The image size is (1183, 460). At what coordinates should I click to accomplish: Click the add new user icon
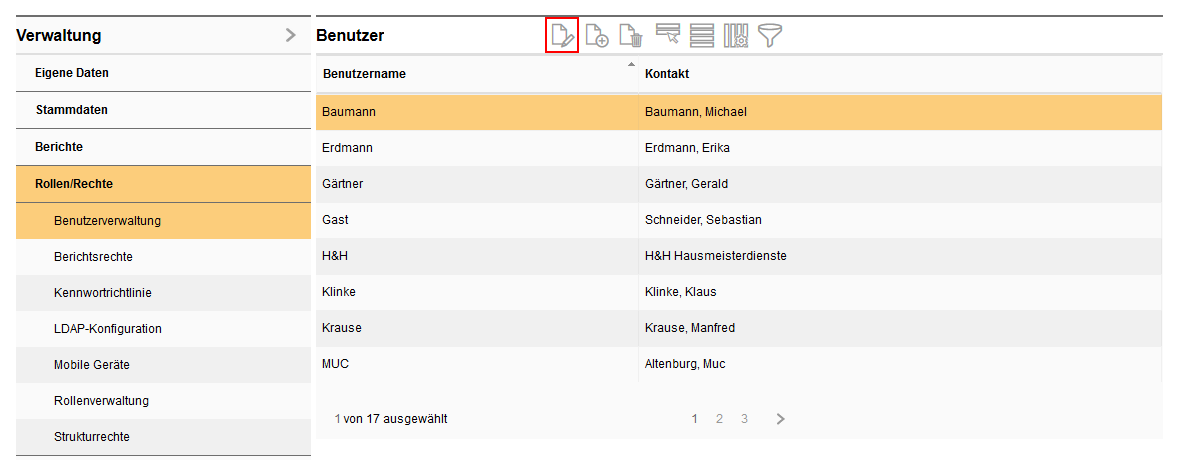(x=597, y=36)
